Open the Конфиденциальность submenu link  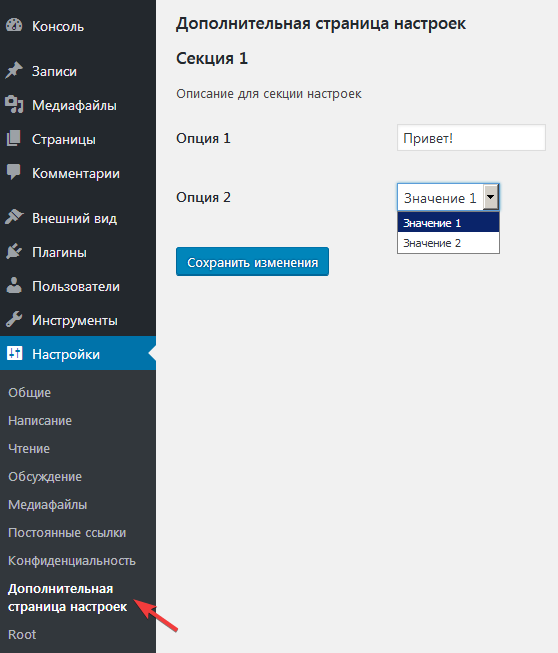tap(72, 561)
